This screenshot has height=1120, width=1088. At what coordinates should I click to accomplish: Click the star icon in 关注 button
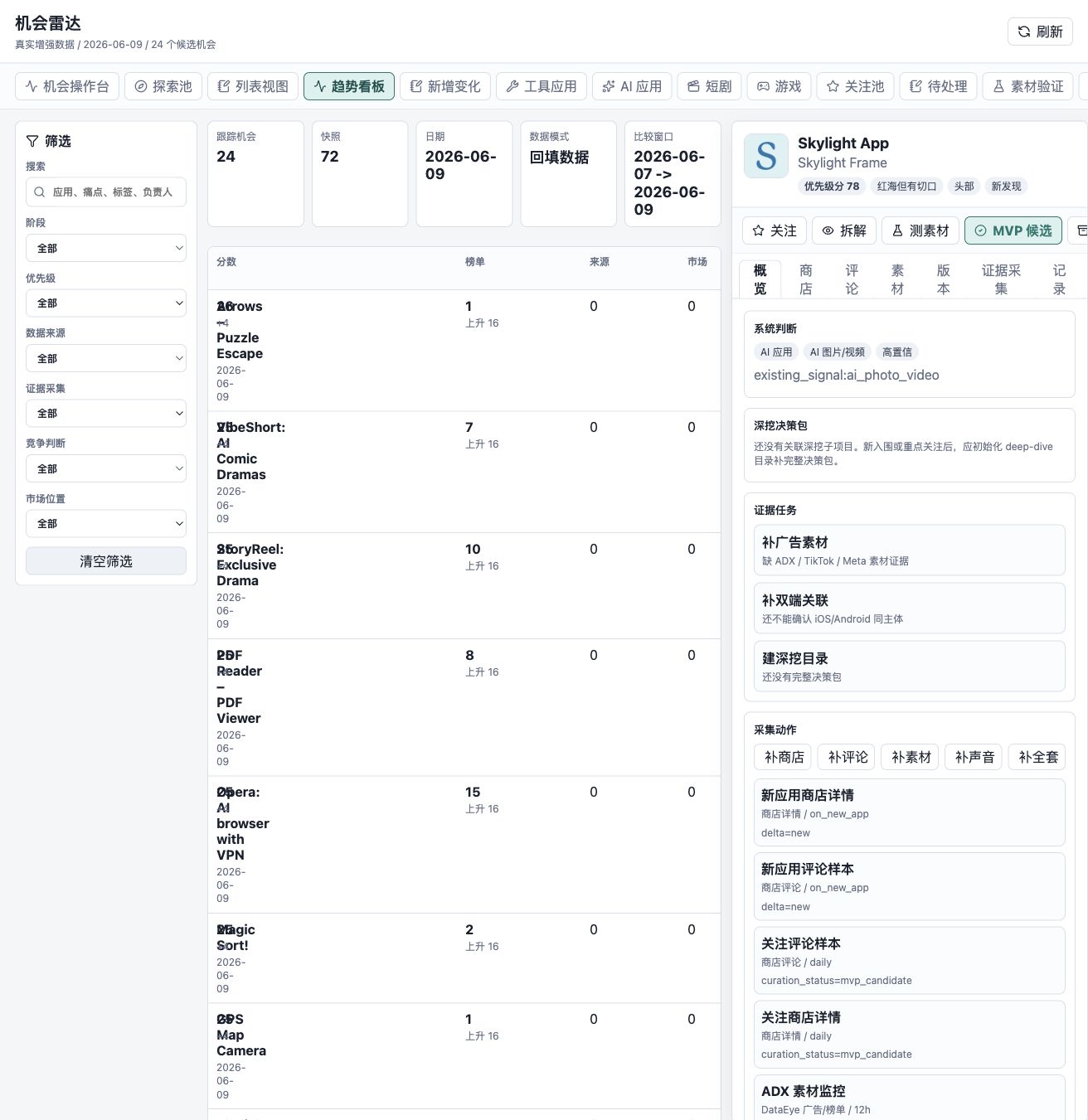click(758, 230)
